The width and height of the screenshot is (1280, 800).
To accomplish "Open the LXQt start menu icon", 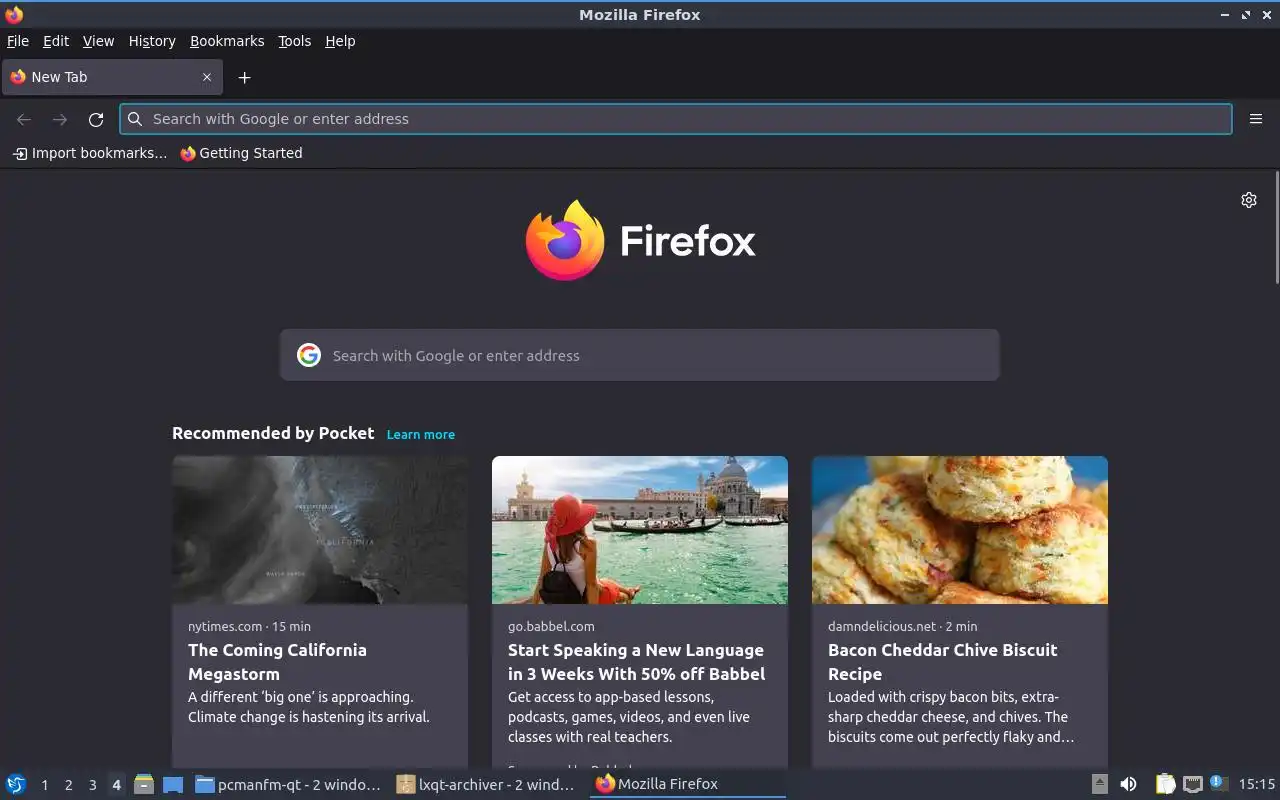I will [16, 784].
